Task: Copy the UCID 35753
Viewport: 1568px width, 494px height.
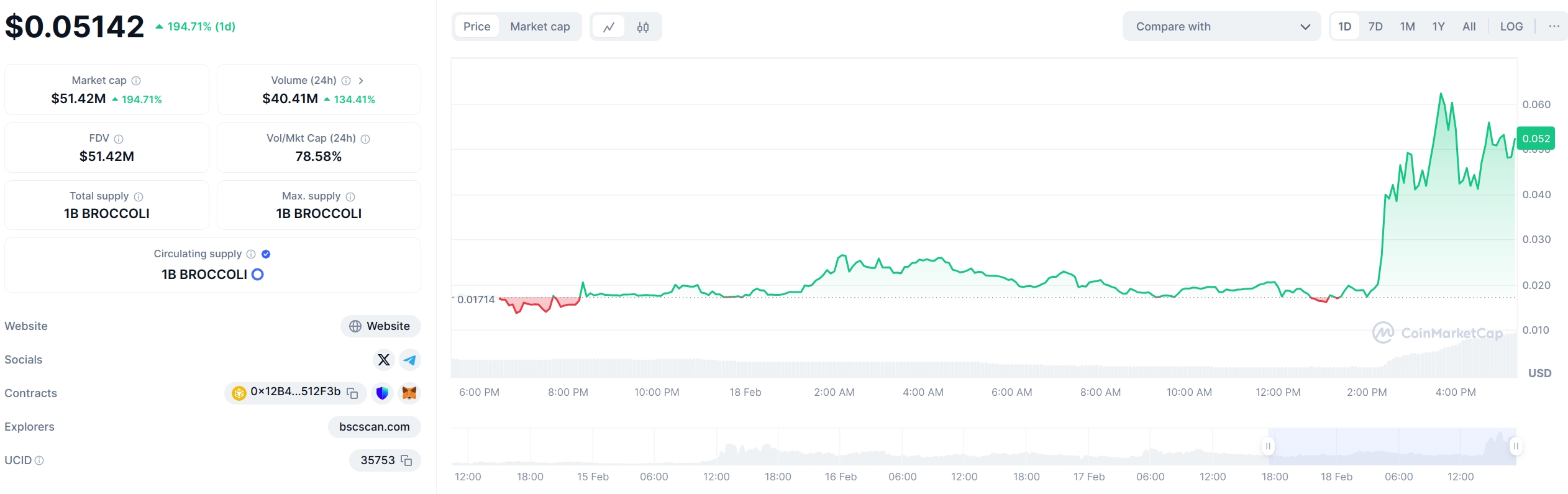Action: coord(406,460)
